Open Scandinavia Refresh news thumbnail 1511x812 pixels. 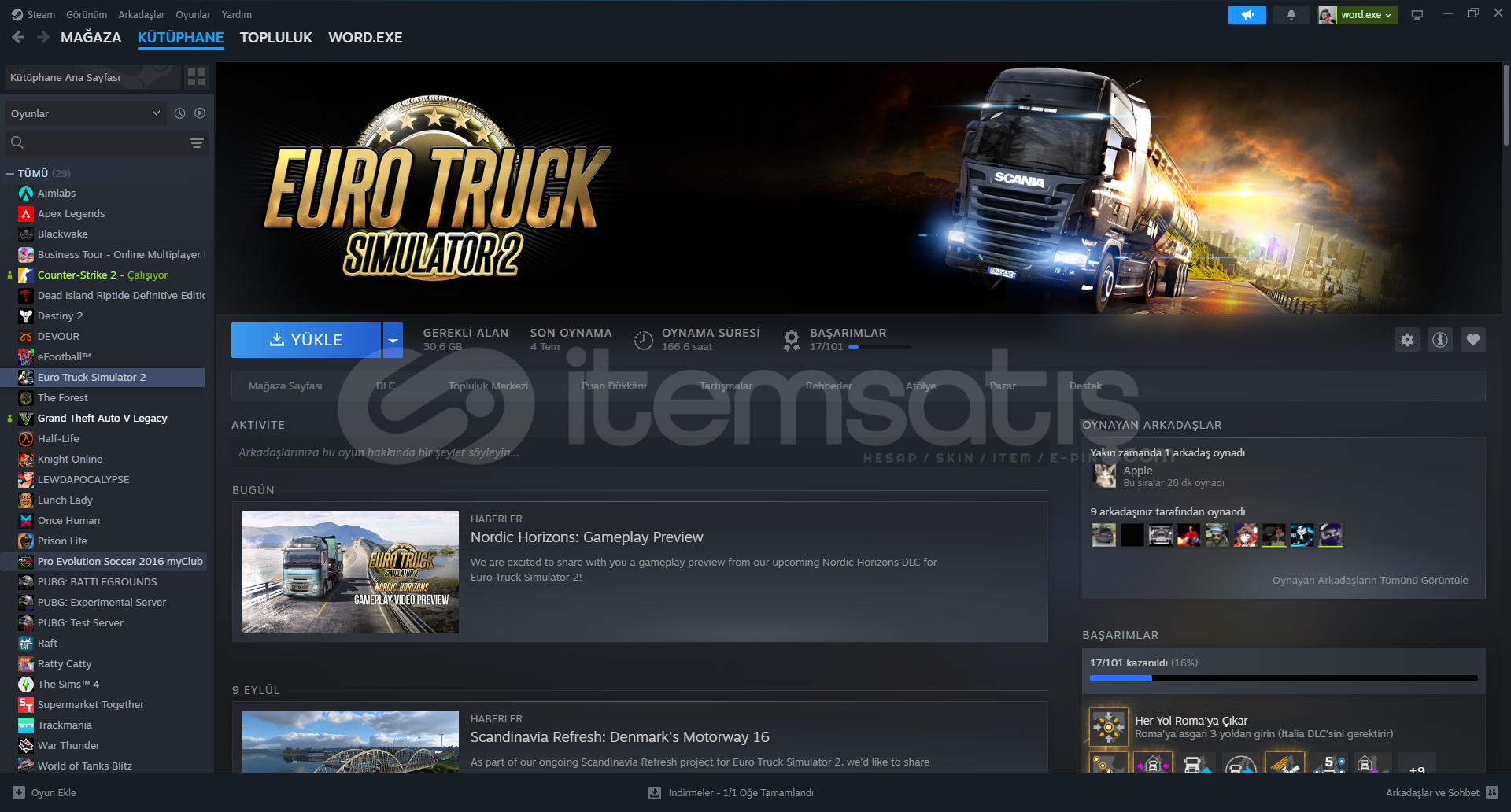(350, 741)
